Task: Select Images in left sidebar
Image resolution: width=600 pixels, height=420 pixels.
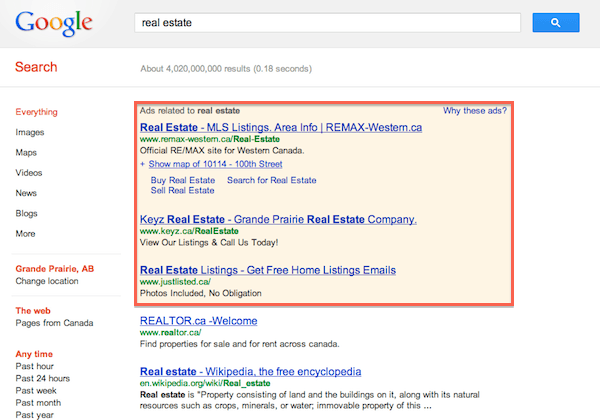Action: [x=30, y=132]
